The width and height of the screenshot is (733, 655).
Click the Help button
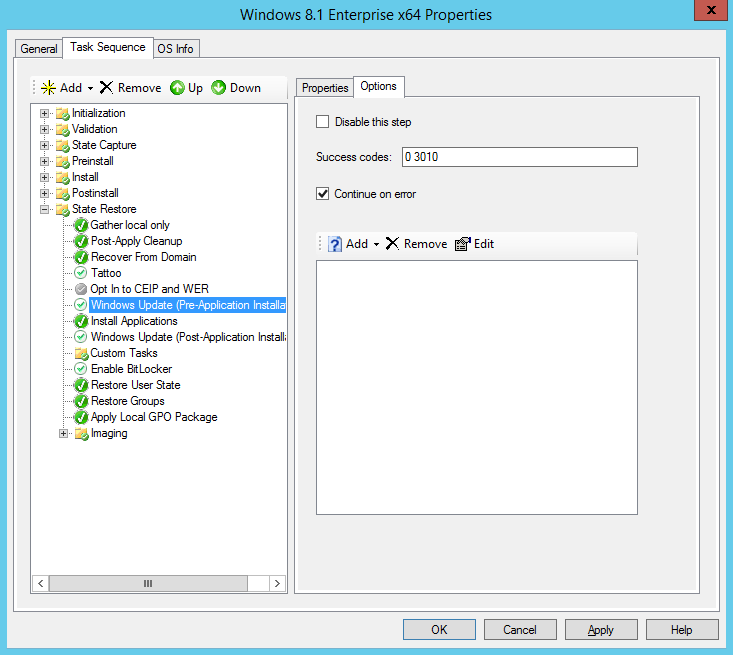click(682, 630)
